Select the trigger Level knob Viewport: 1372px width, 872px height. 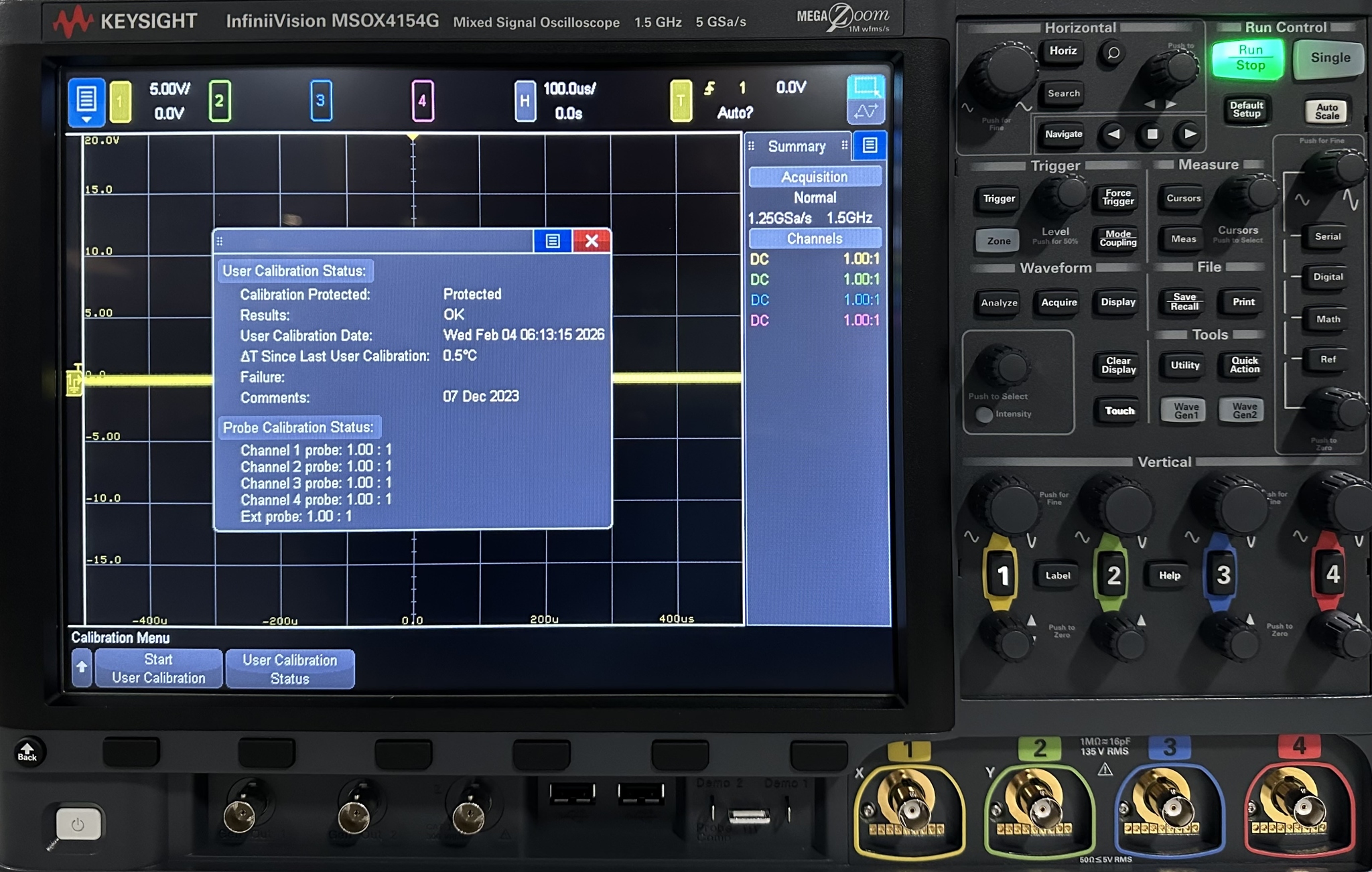coord(1064,196)
